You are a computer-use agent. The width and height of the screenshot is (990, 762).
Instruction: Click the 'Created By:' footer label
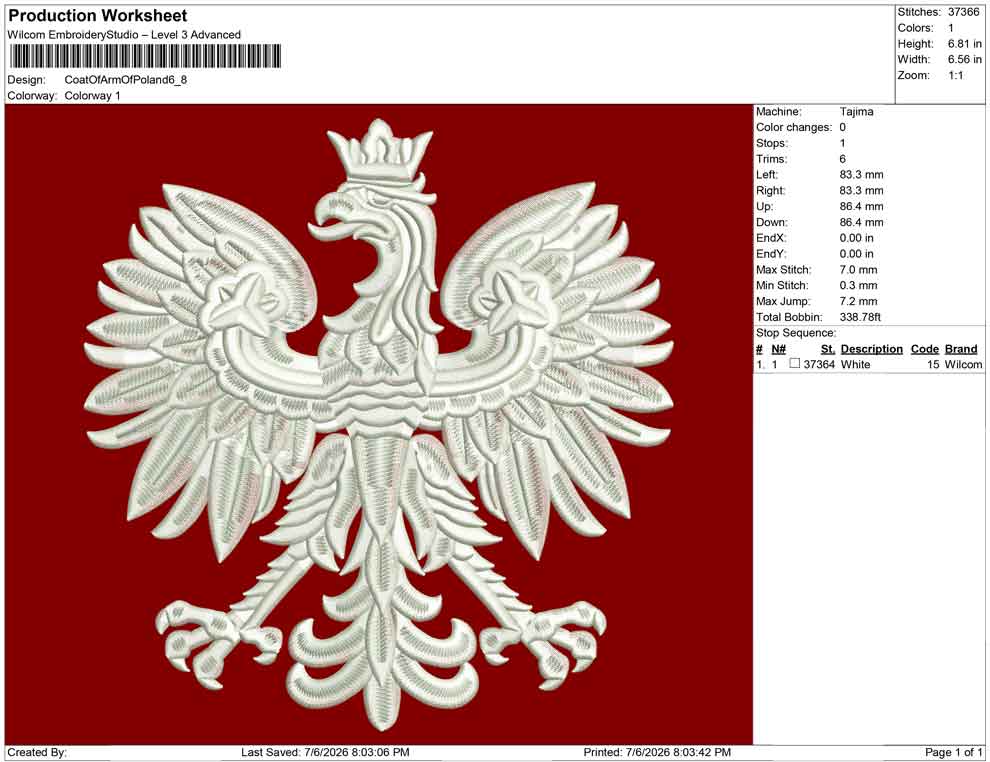click(x=37, y=752)
